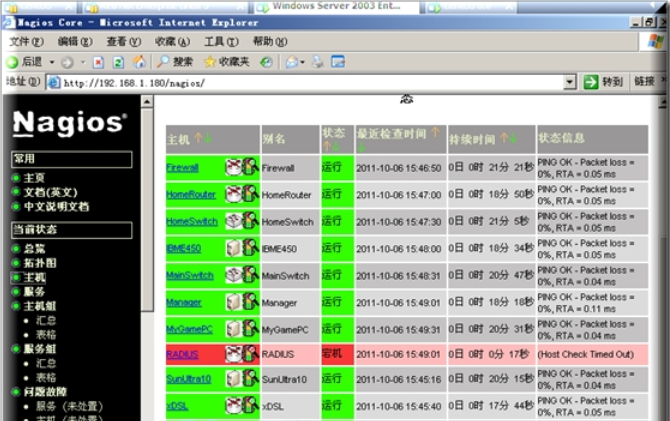
Task: Open 服务 sidebar link
Action: [34, 291]
